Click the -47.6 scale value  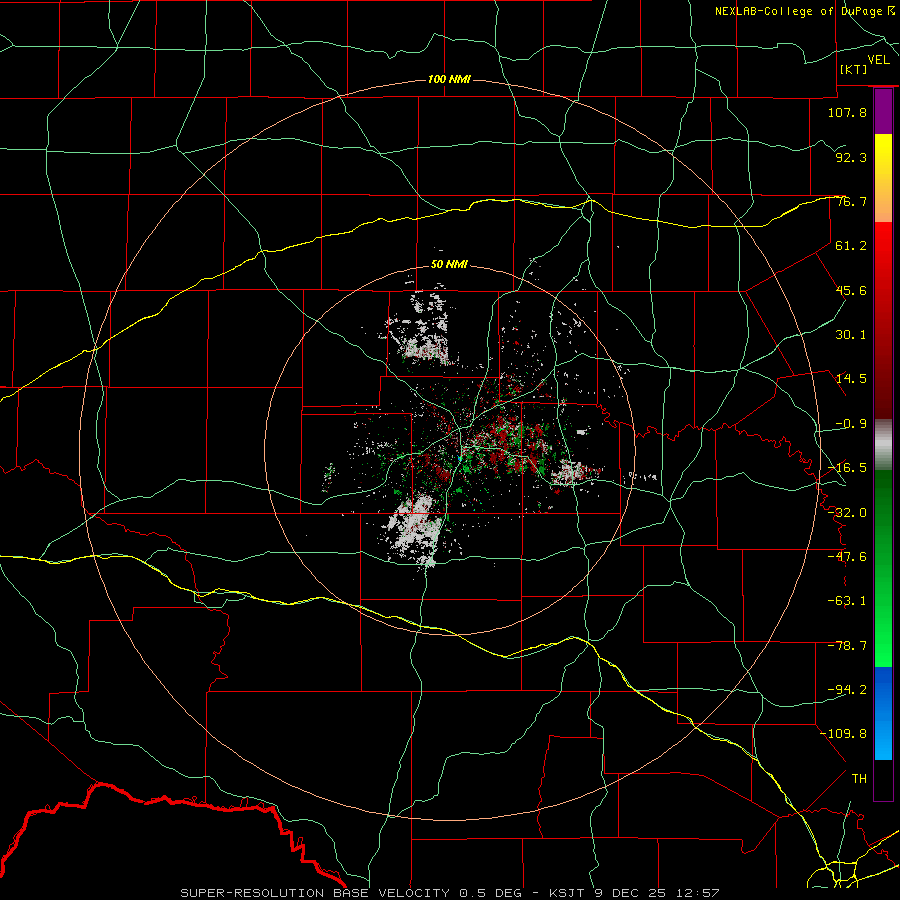(x=847, y=557)
